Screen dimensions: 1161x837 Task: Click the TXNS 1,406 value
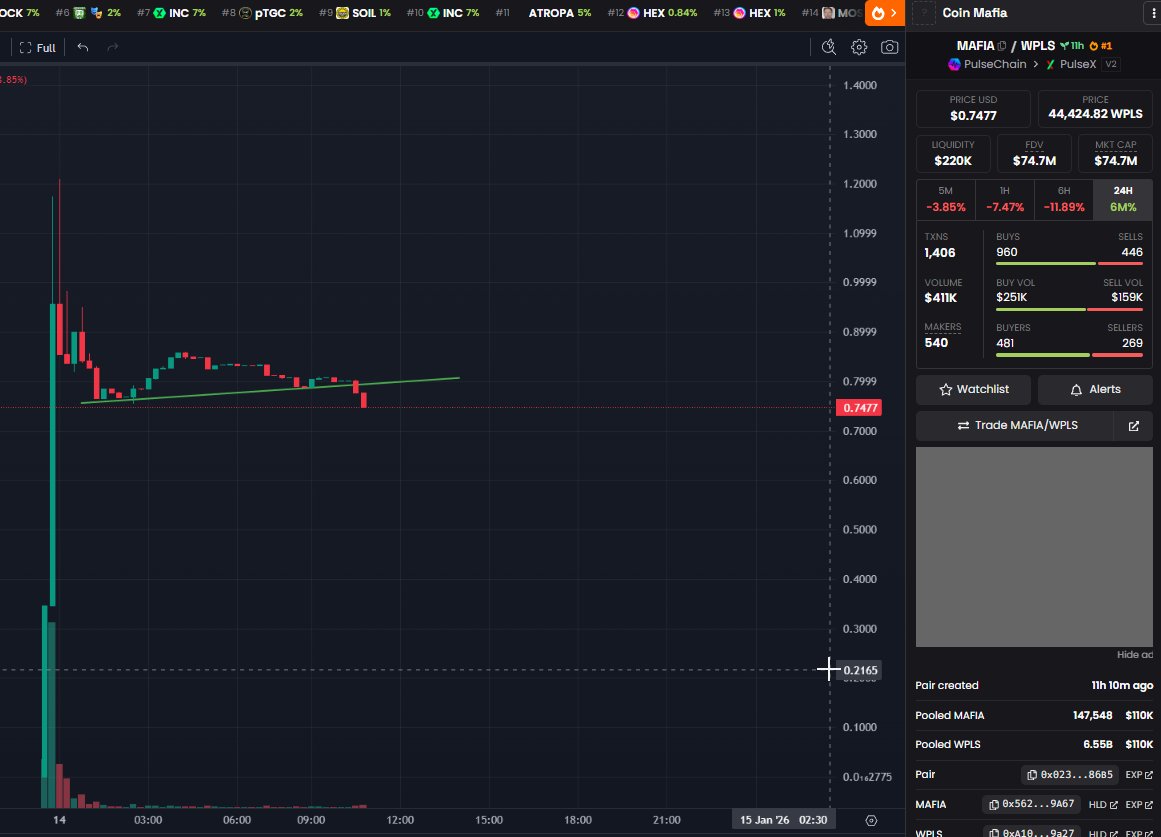pyautogui.click(x=940, y=253)
